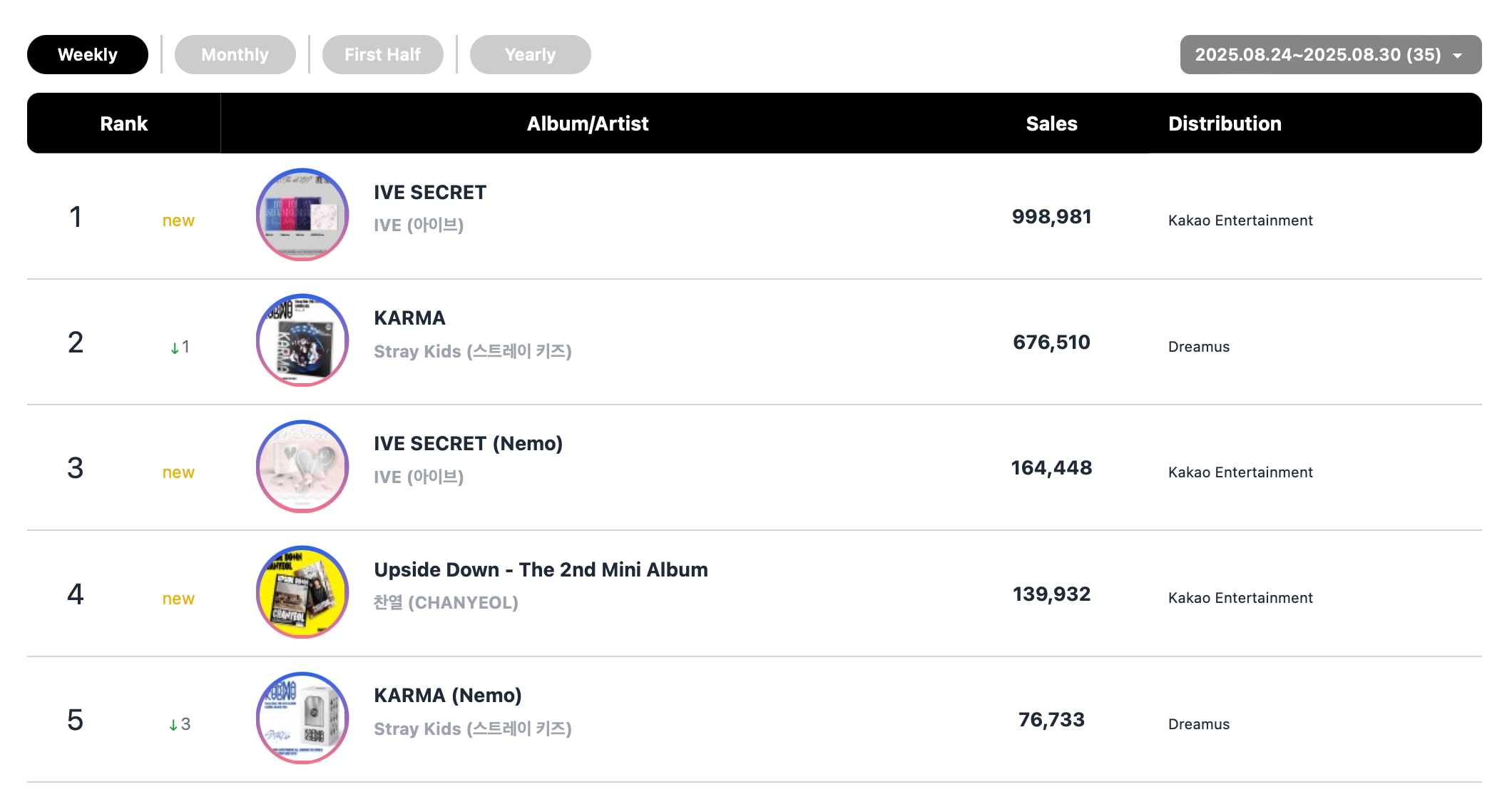Open the KARMA (Nemo) album title
This screenshot has height=792, width=1512.
click(x=448, y=696)
